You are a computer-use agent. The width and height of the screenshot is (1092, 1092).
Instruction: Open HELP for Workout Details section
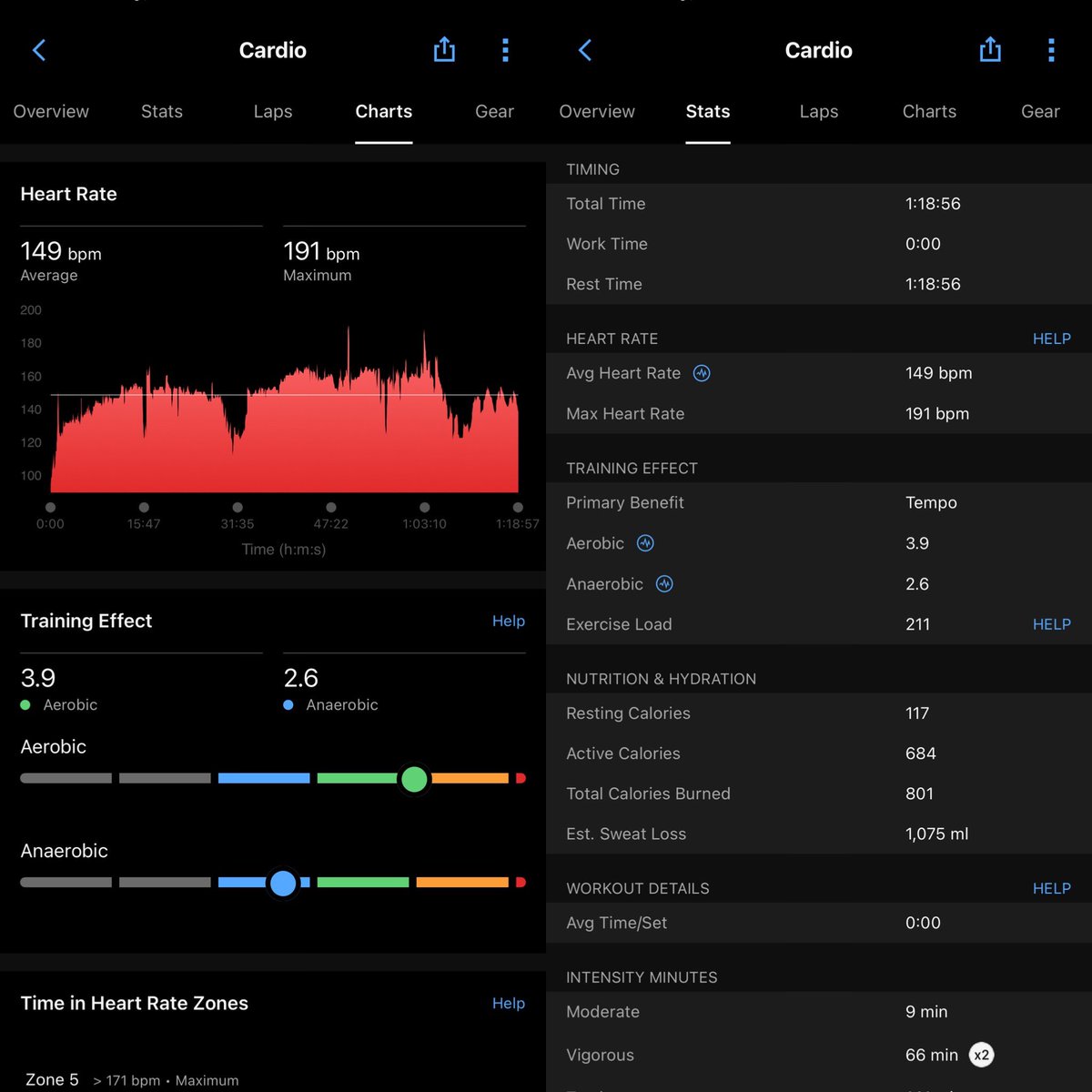pos(1052,888)
